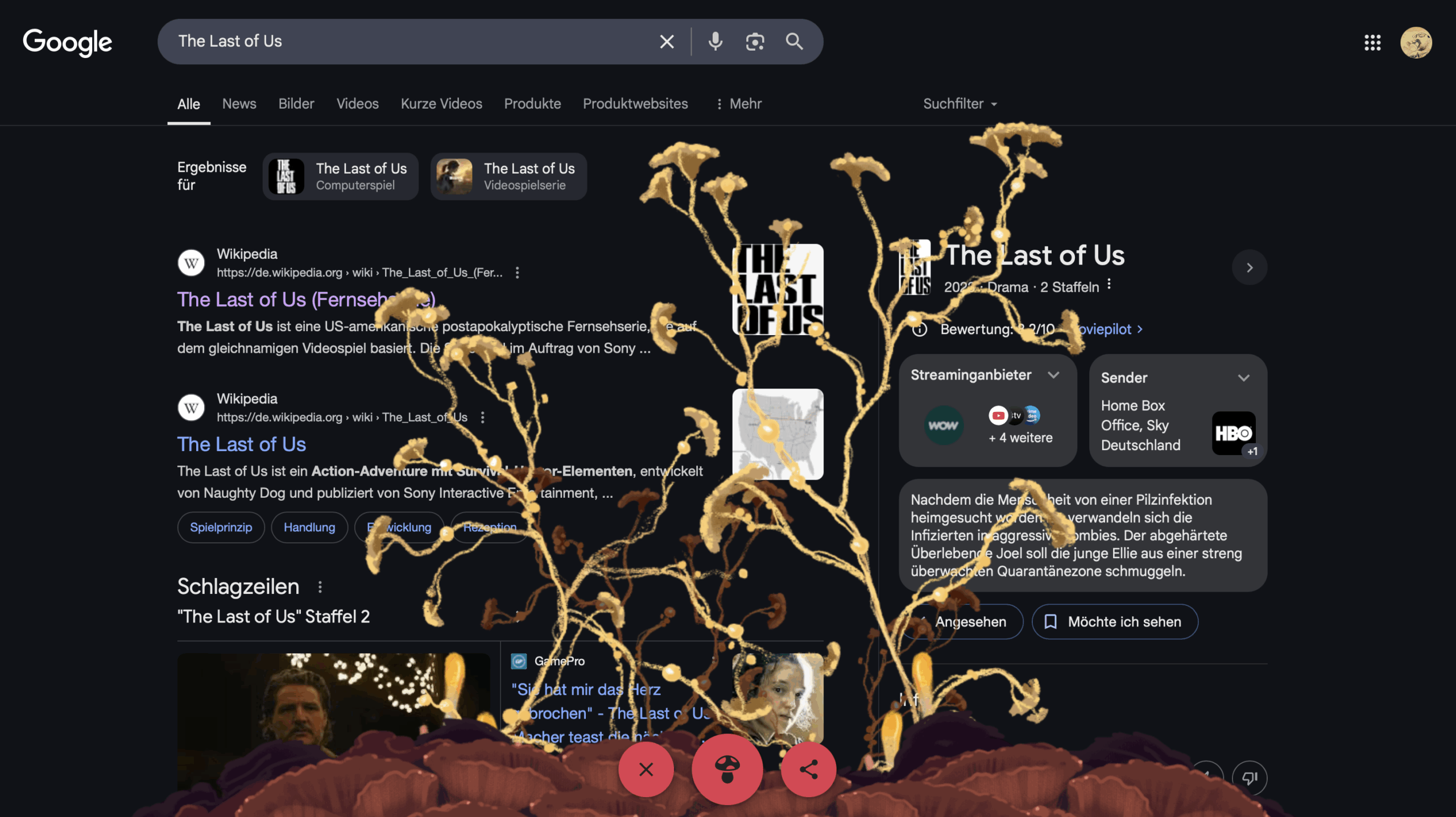
Task: Switch to the Bilder tab
Action: (x=296, y=104)
